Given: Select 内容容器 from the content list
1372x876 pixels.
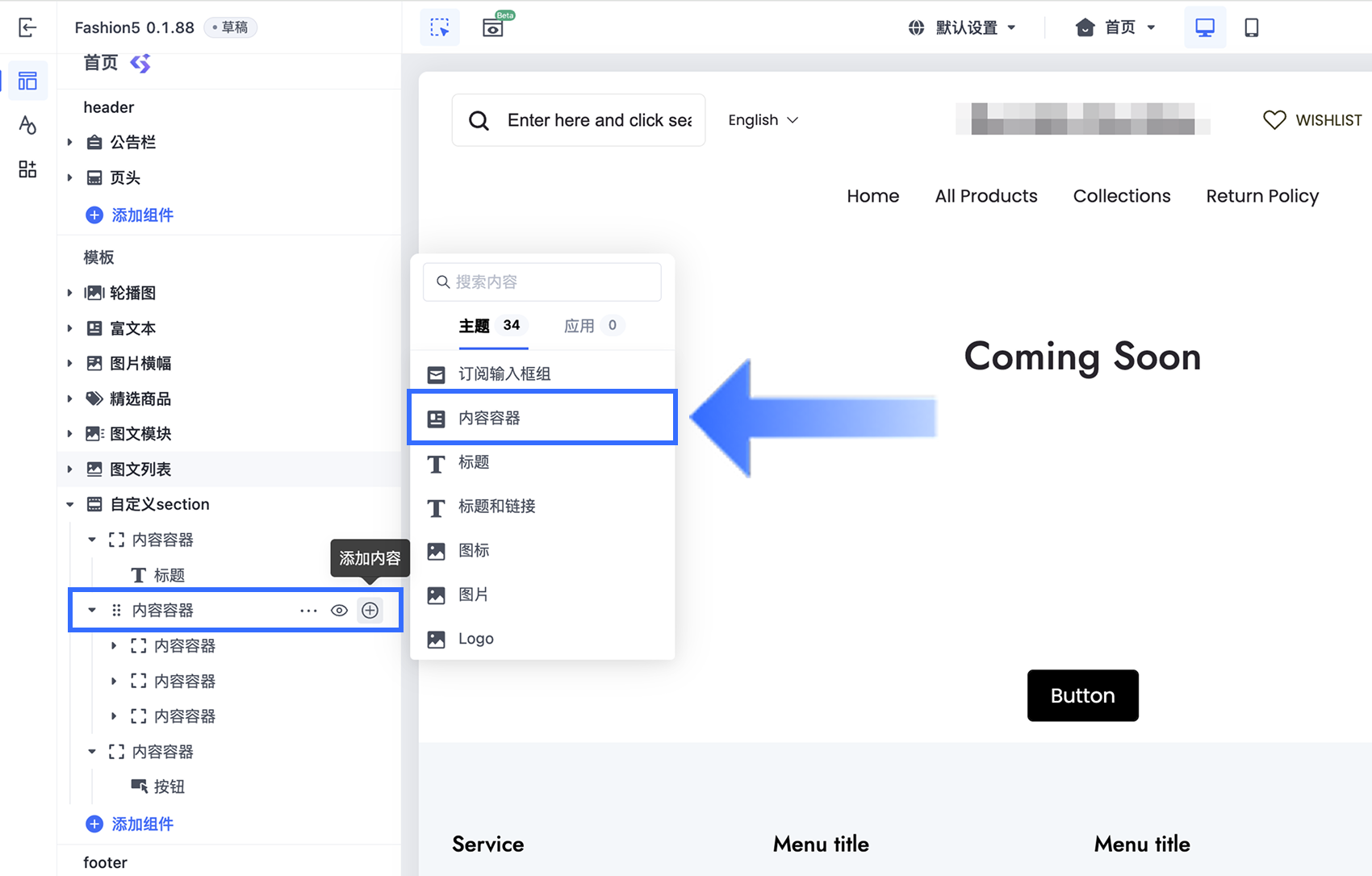Looking at the screenshot, I should [x=542, y=418].
